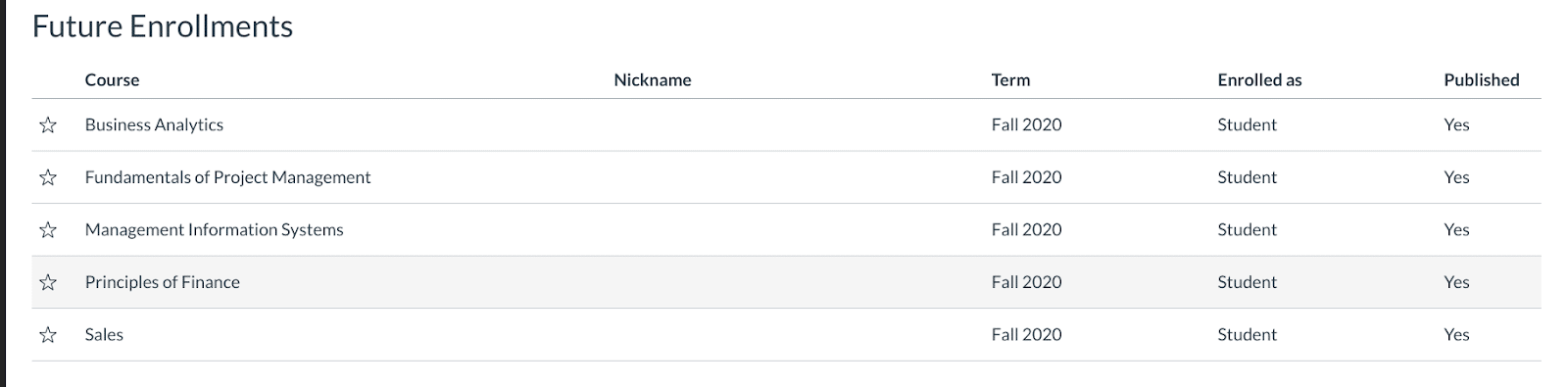The width and height of the screenshot is (1568, 387).
Task: Click the Course column header
Action: pos(112,80)
